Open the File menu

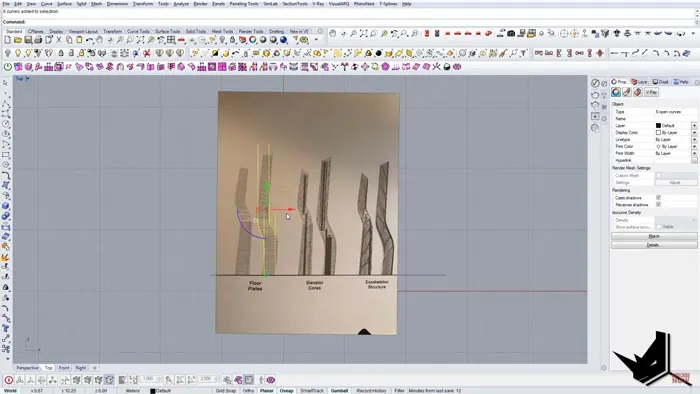pyautogui.click(x=6, y=4)
